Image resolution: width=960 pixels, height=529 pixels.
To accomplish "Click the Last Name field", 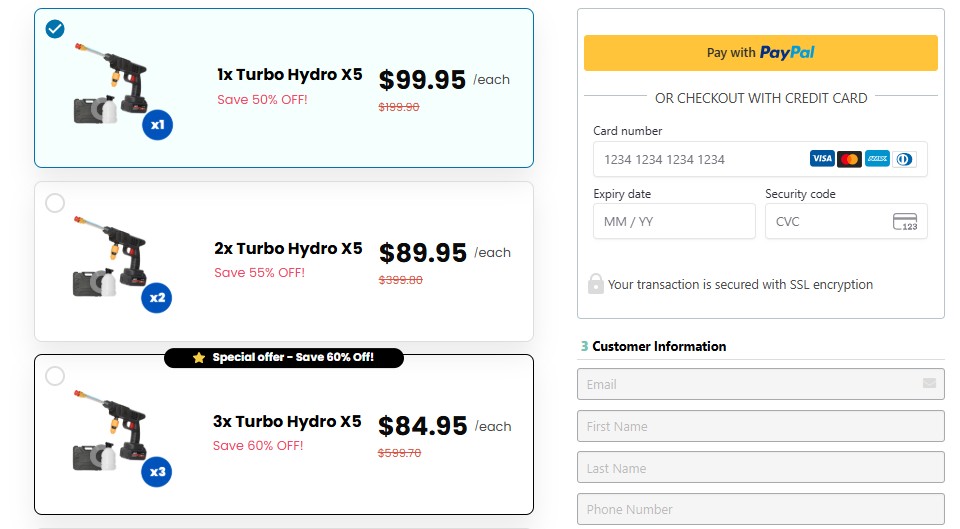I will pyautogui.click(x=760, y=468).
